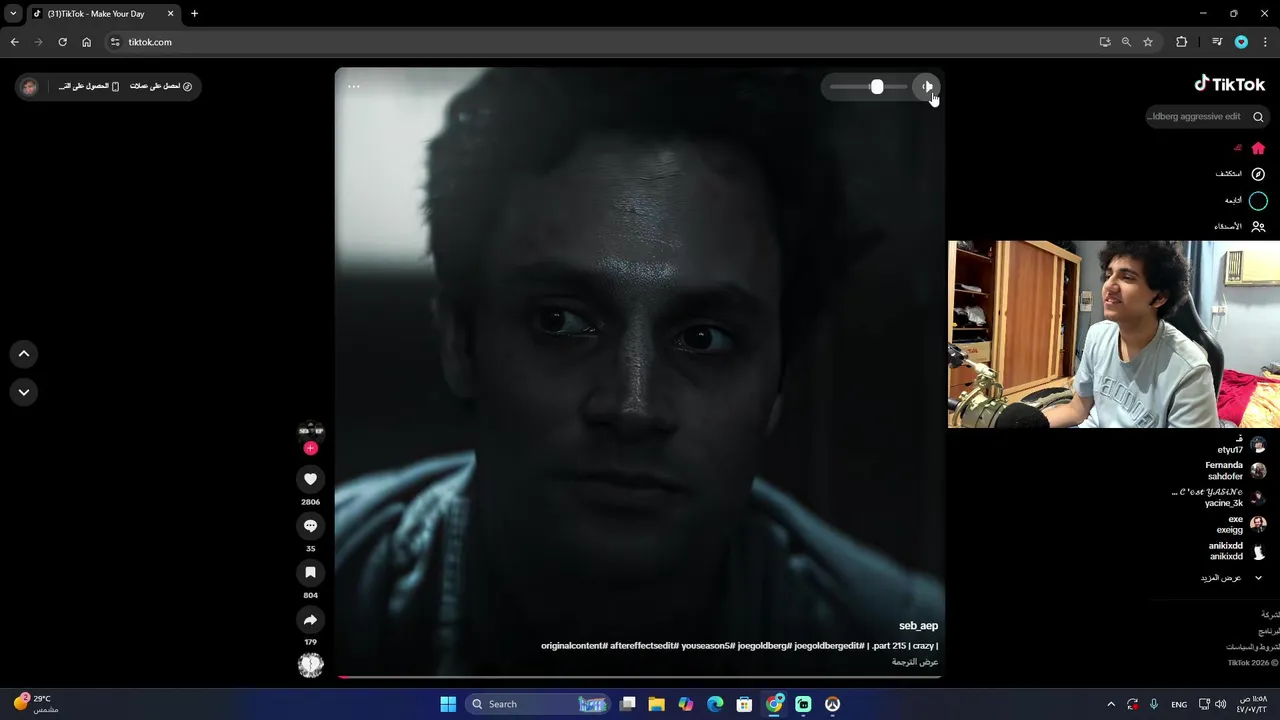Image resolution: width=1280 pixels, height=720 pixels.
Task: Switch the ENG input language
Action: pos(1179,704)
